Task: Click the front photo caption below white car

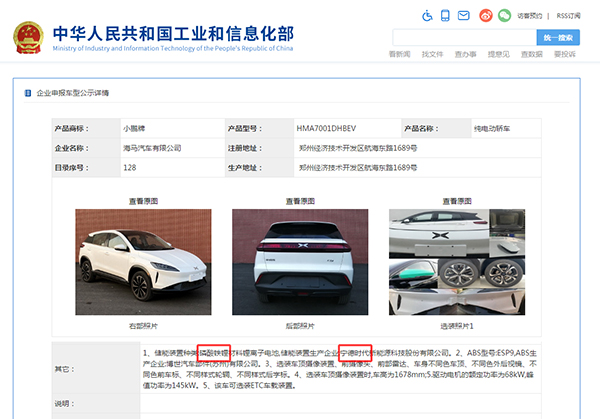Action: click(143, 326)
